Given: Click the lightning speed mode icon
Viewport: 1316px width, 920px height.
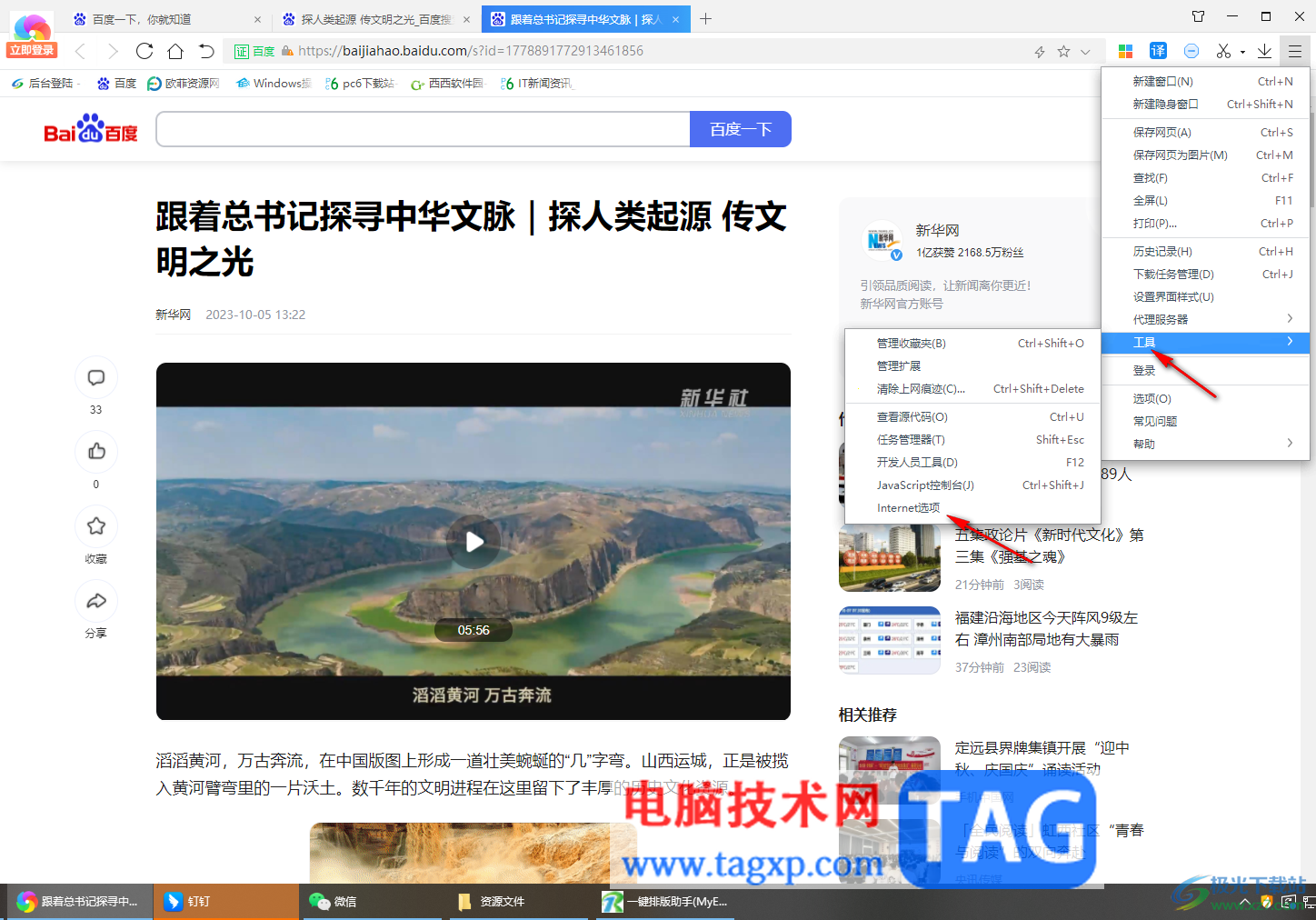Looking at the screenshot, I should [x=1040, y=52].
